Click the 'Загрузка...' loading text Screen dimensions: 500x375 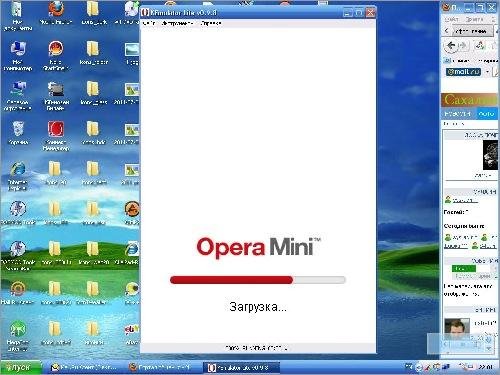258,307
